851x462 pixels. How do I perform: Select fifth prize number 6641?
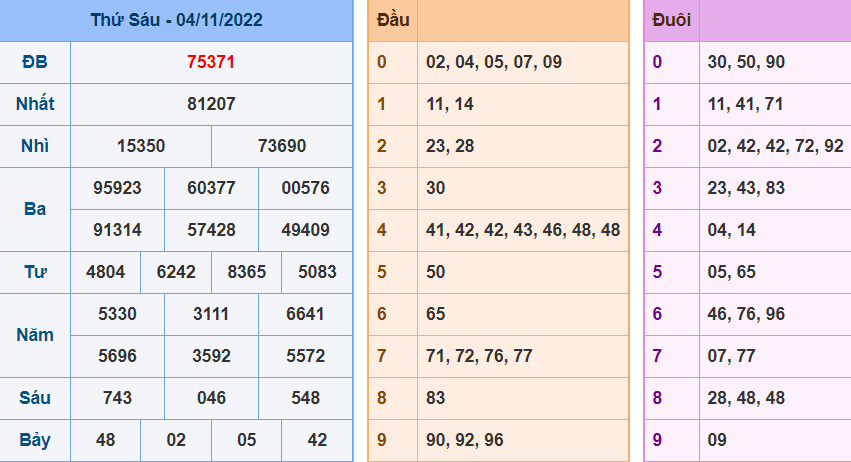[306, 314]
